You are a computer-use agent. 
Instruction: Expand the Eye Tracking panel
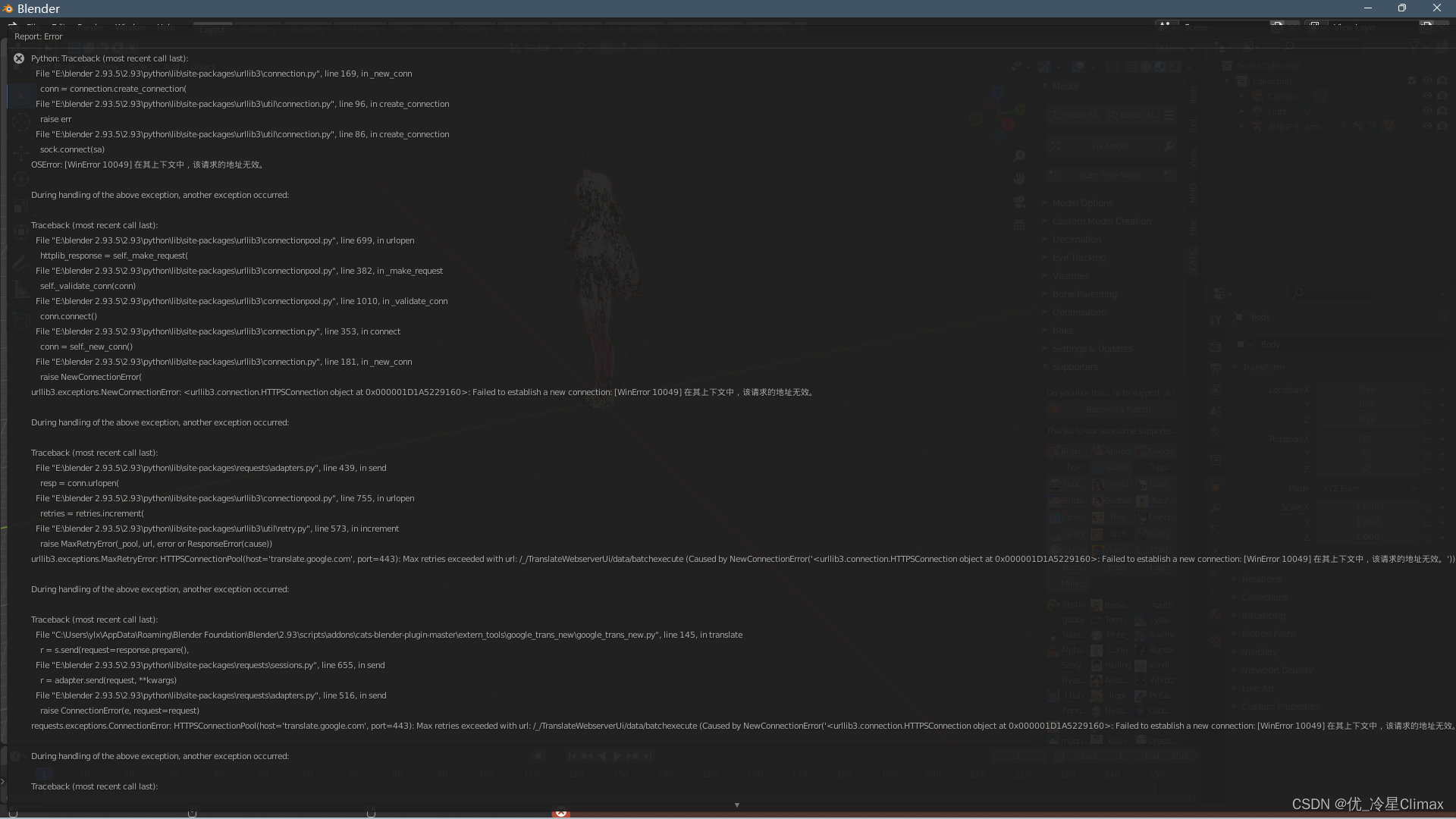[x=1078, y=258]
